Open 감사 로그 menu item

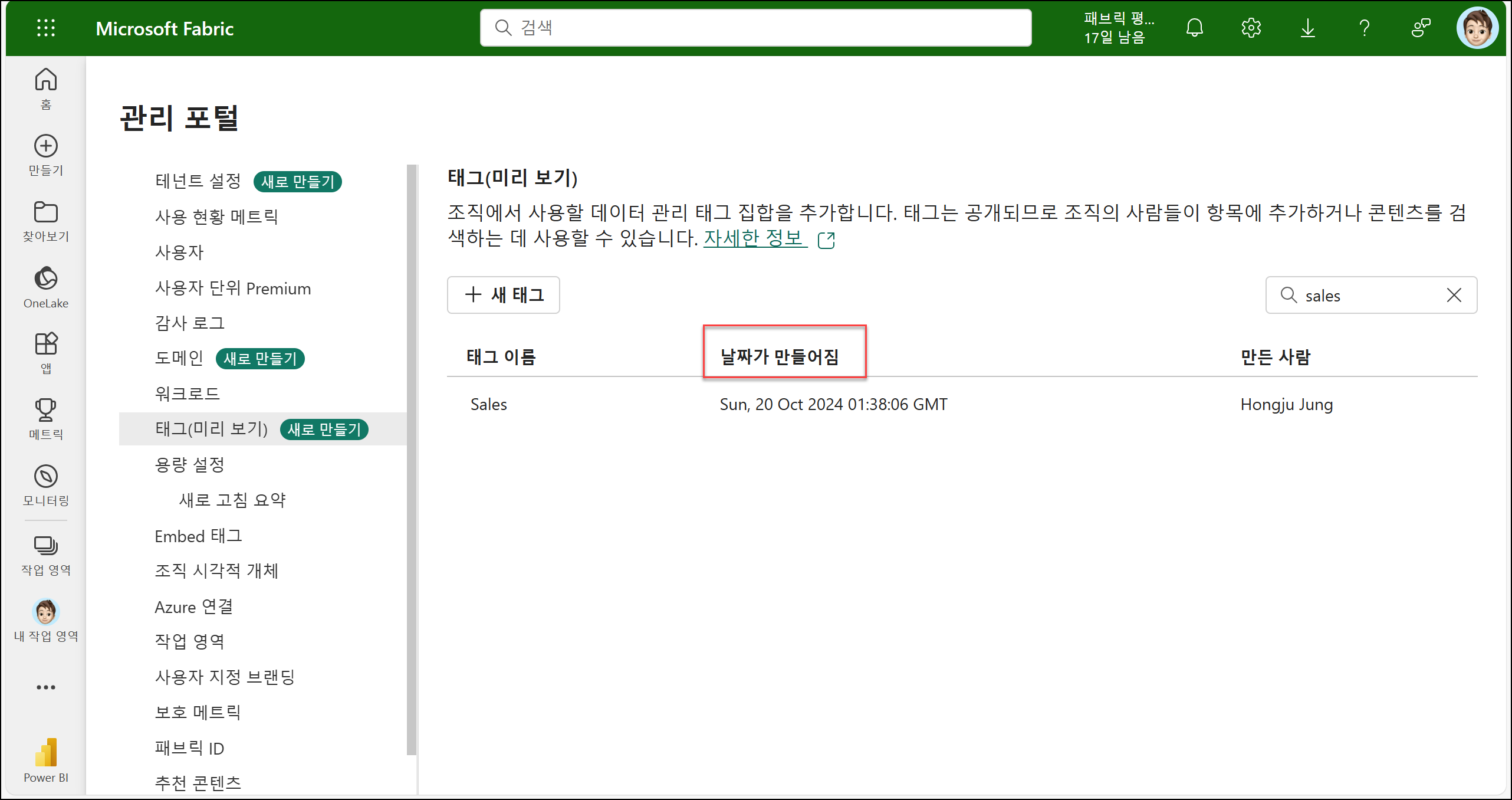click(x=189, y=323)
